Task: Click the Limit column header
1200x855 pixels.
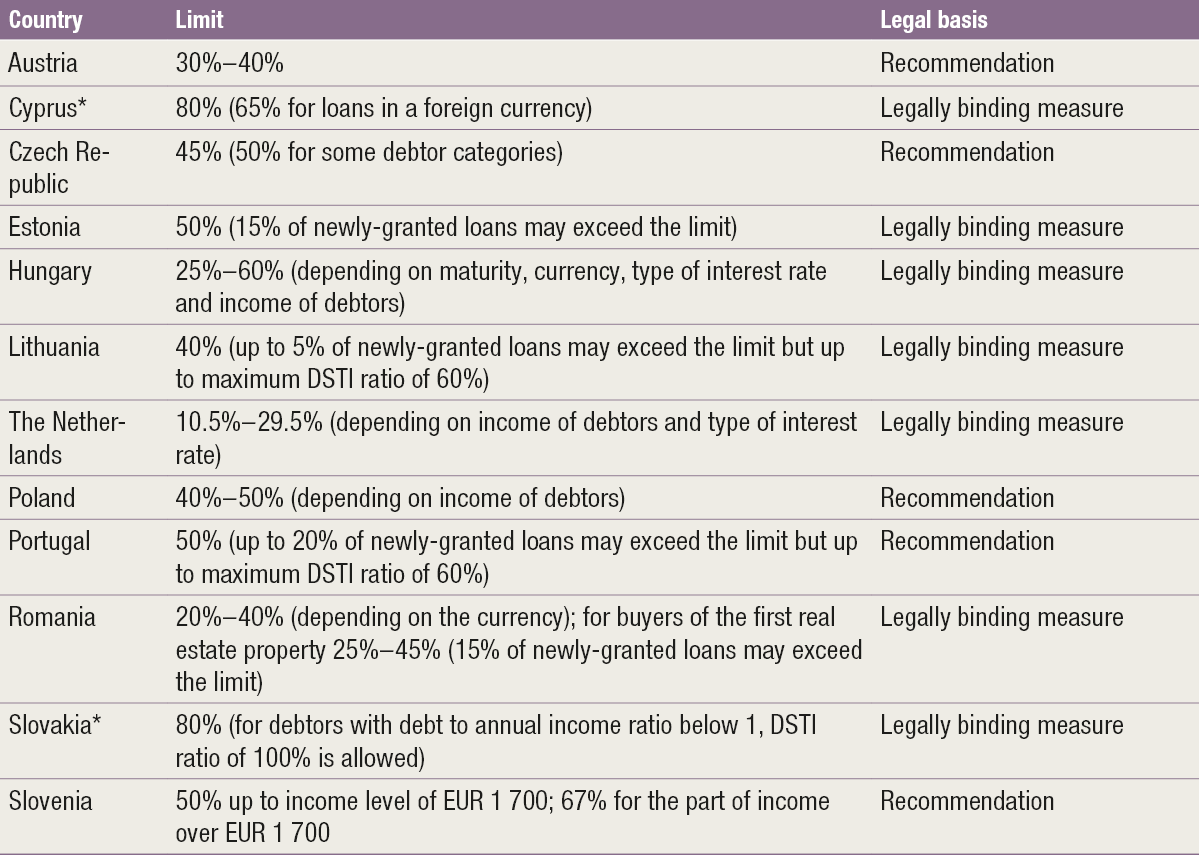Action: 198,20
